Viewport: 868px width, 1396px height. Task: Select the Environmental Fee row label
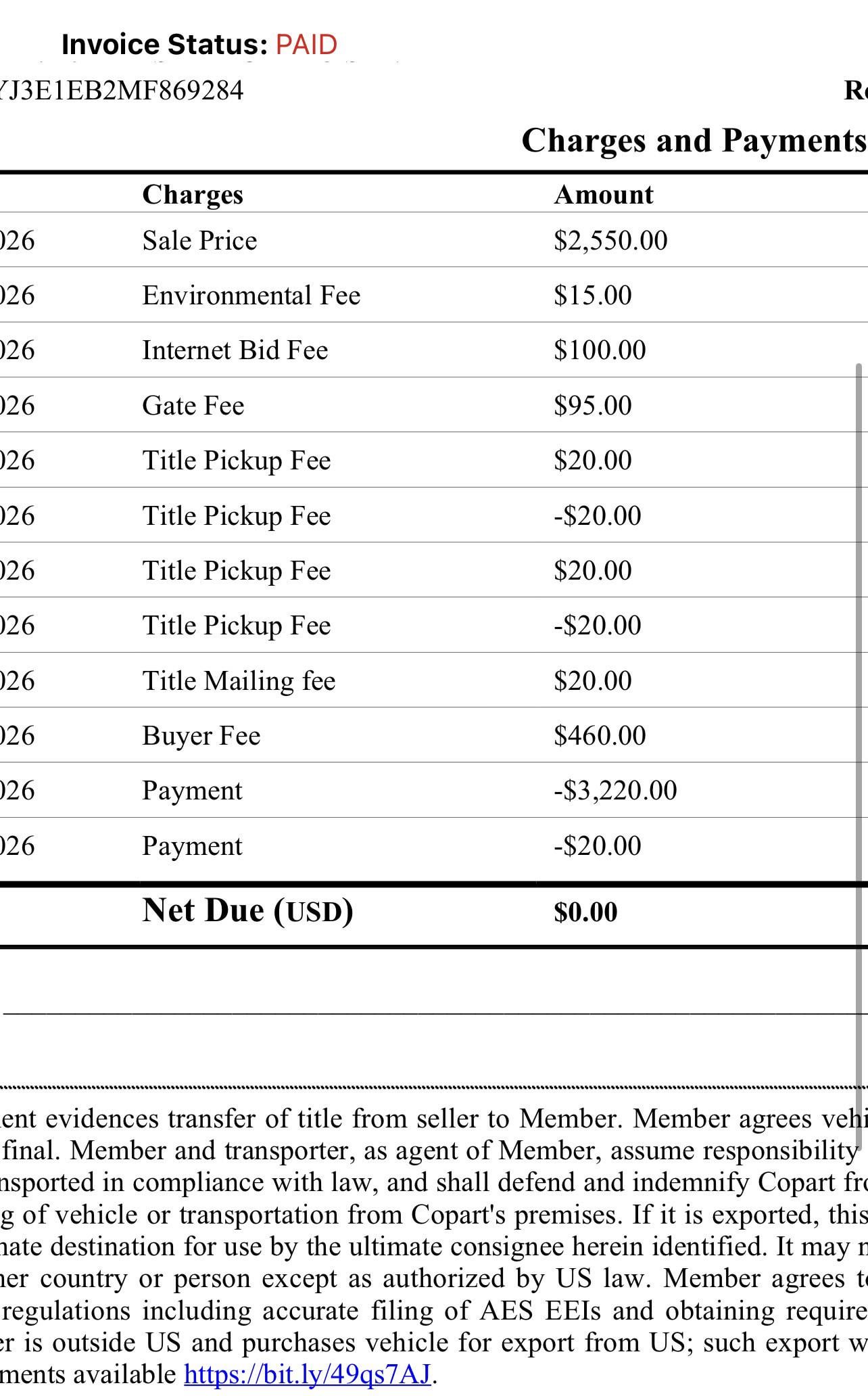(x=251, y=296)
